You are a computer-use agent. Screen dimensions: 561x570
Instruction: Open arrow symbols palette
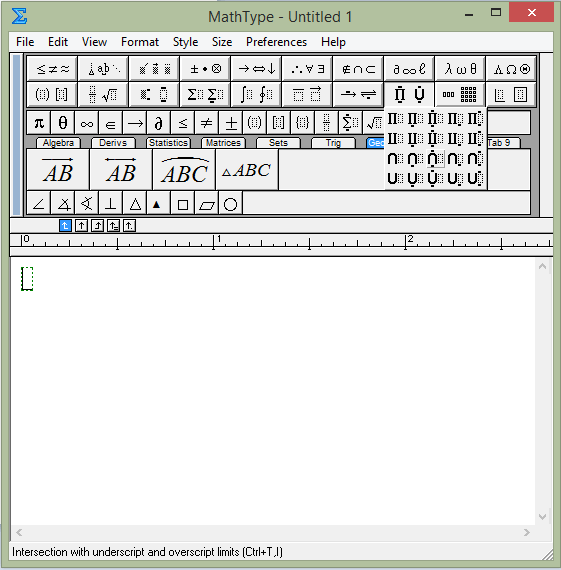[256, 68]
